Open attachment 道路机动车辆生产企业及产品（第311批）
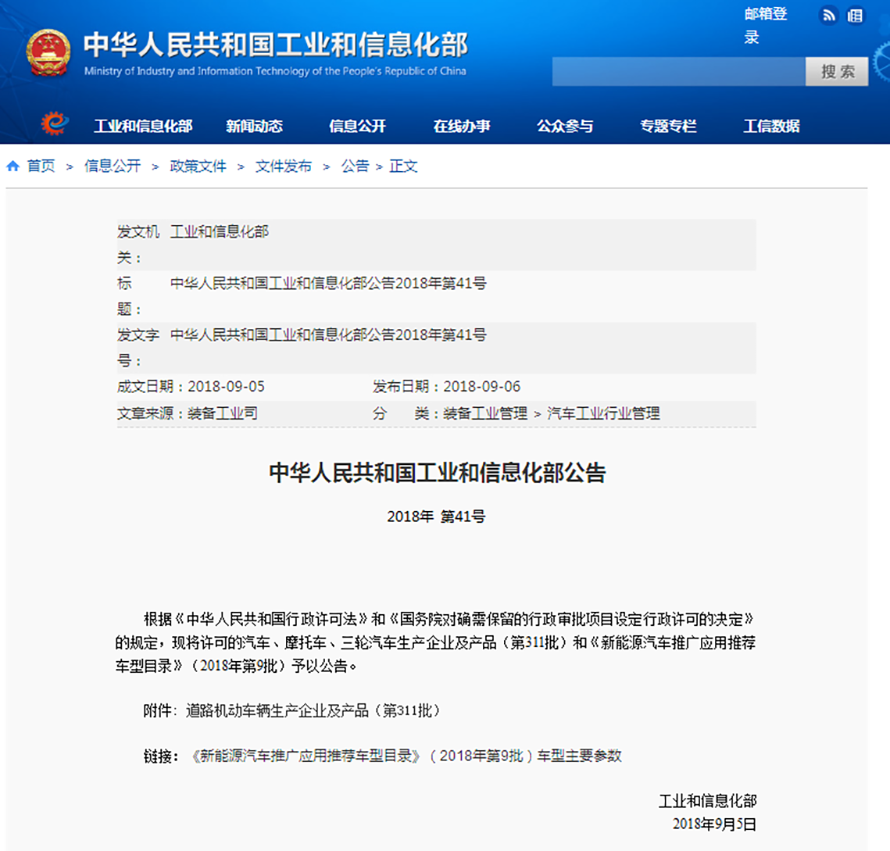Screen dimensions: 890x851 tap(312, 710)
